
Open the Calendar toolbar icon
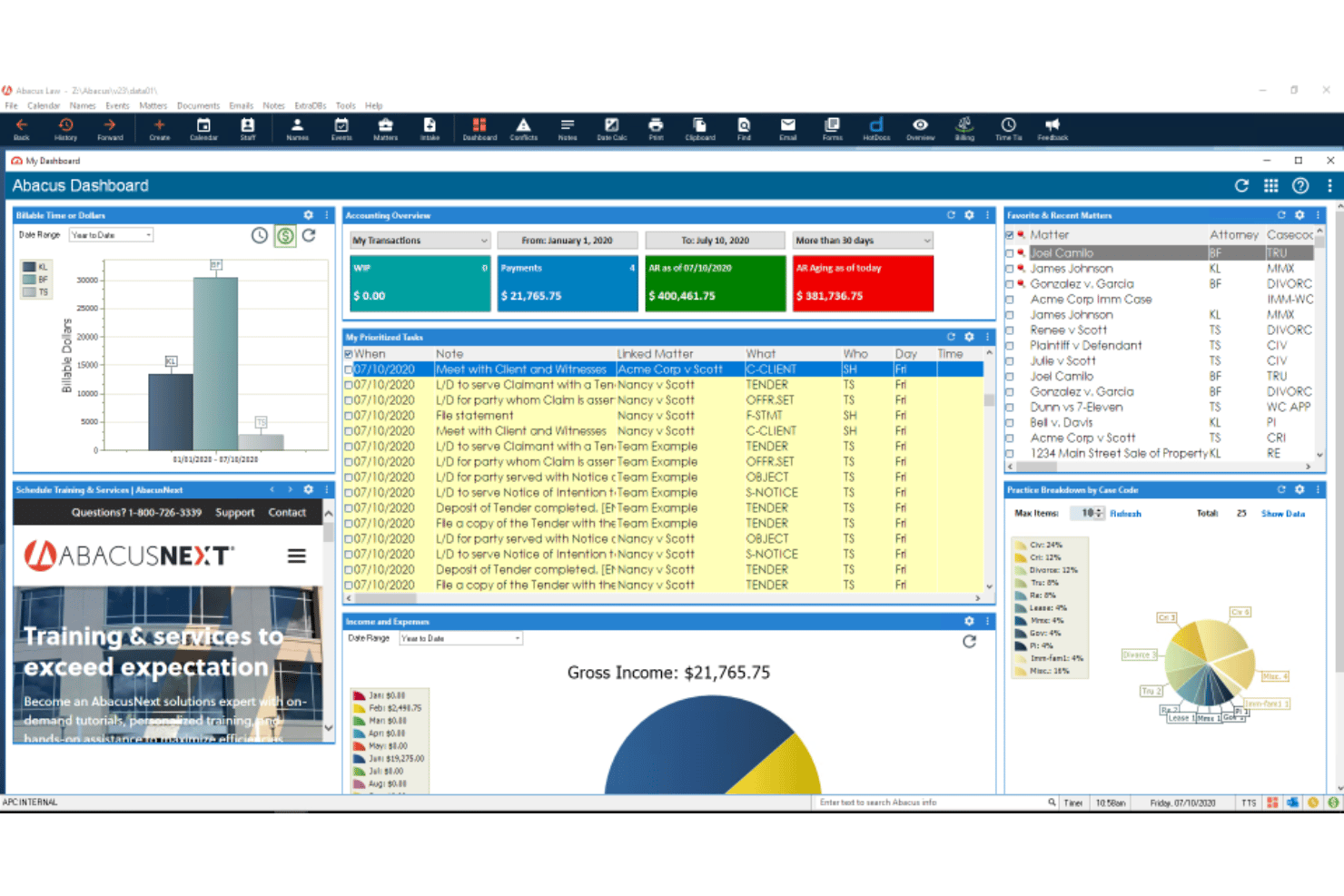click(203, 129)
